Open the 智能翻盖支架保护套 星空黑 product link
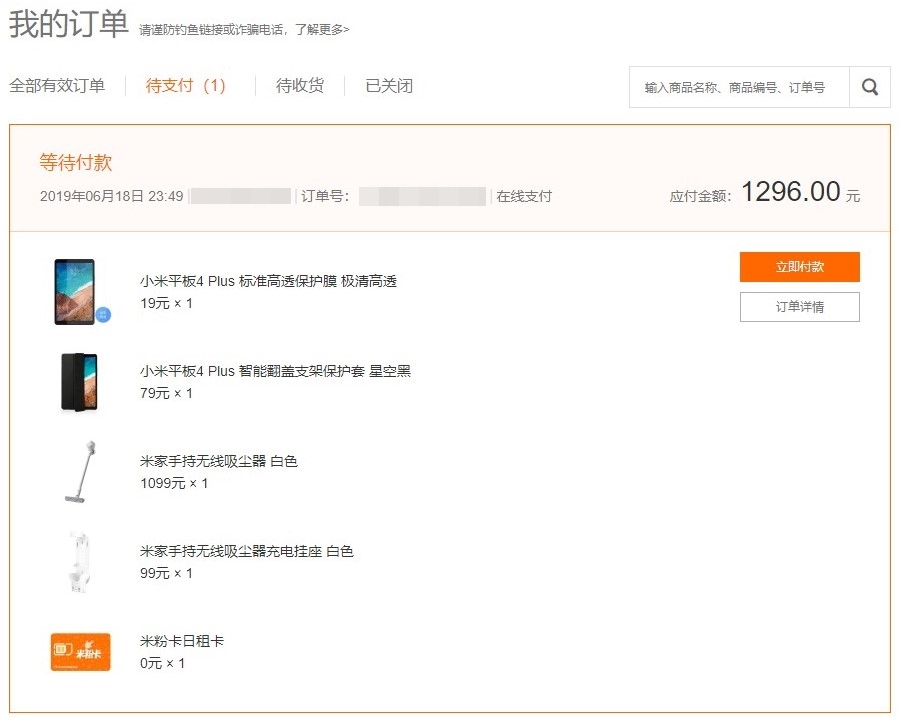Image resolution: width=900 pixels, height=717 pixels. pos(275,371)
